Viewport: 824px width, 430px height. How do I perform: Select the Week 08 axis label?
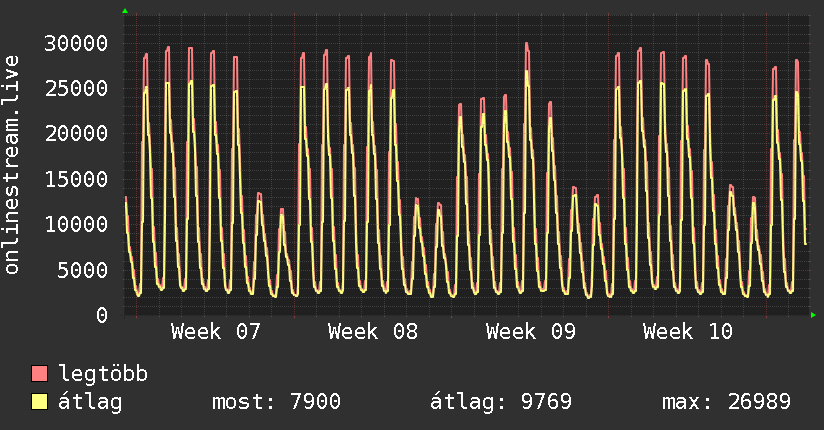point(373,332)
